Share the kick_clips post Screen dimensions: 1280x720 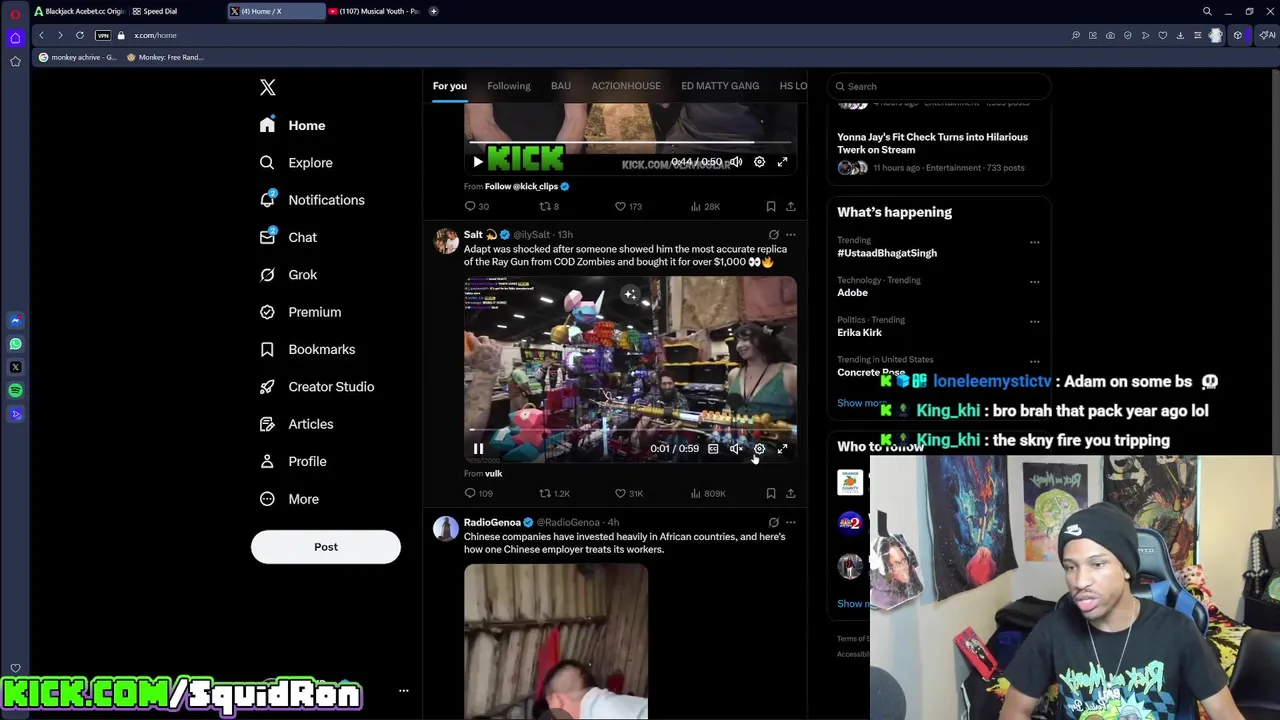click(790, 206)
